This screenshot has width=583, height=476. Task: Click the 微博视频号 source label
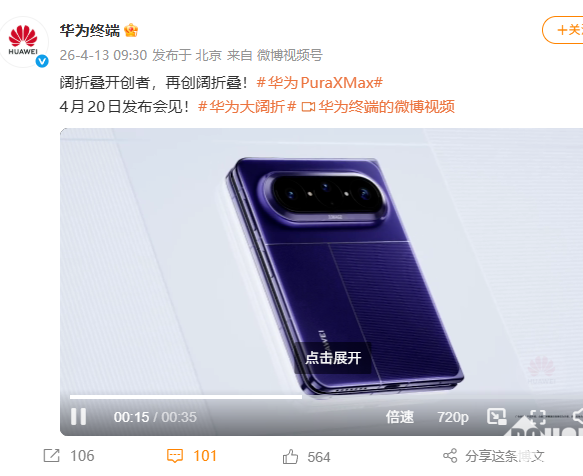tap(290, 55)
